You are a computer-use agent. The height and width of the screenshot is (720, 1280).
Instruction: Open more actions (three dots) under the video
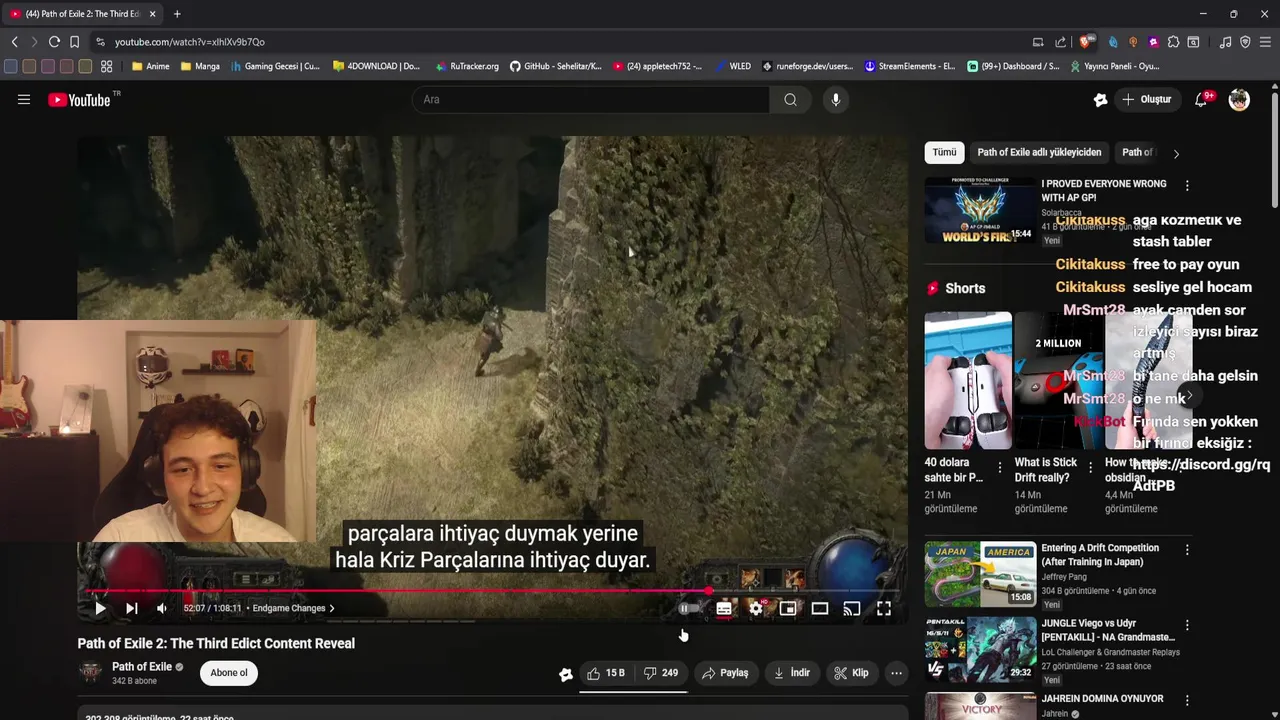[896, 673]
